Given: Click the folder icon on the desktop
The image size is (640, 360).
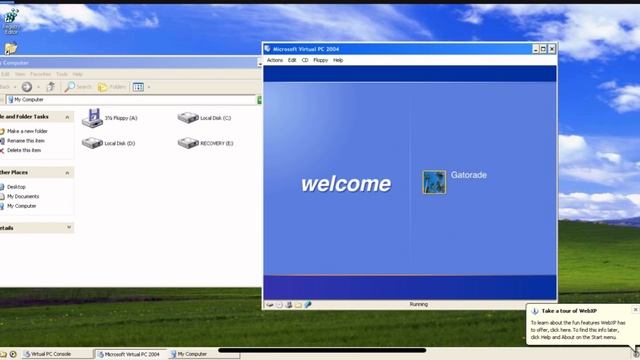Looking at the screenshot, I should (11, 49).
